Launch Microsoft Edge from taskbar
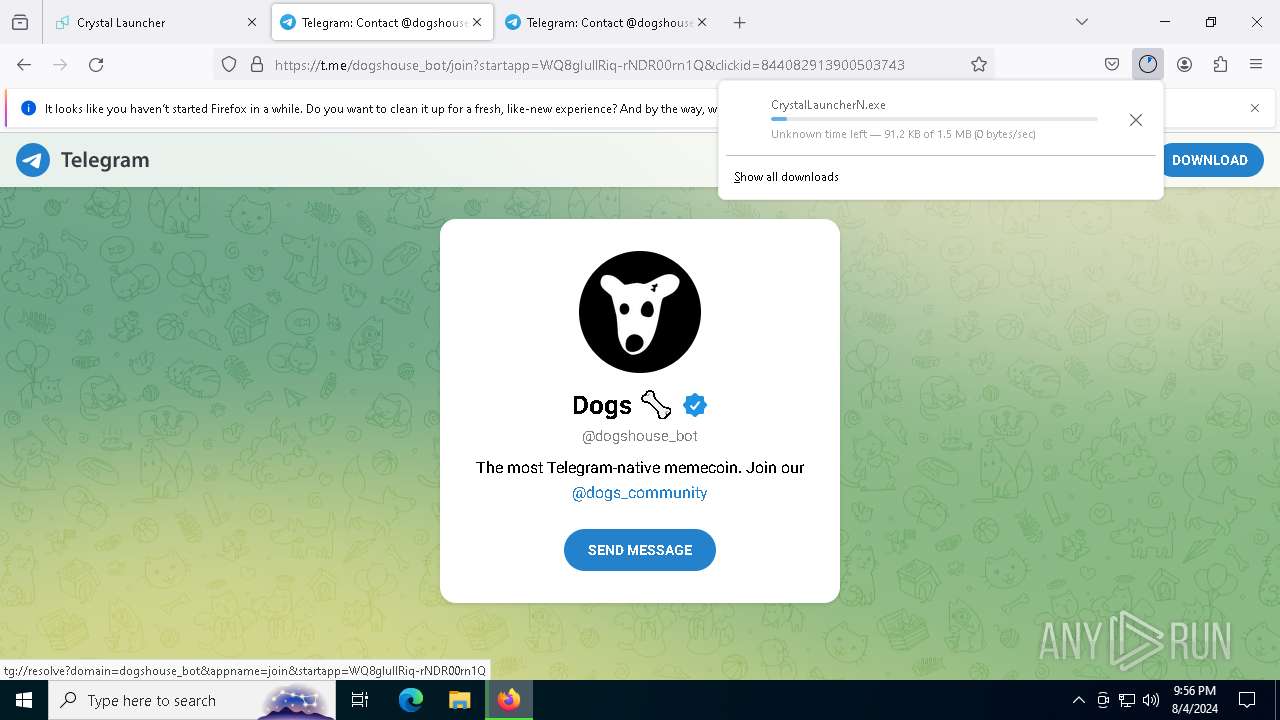Screen dimensions: 1280x720 [x=411, y=700]
